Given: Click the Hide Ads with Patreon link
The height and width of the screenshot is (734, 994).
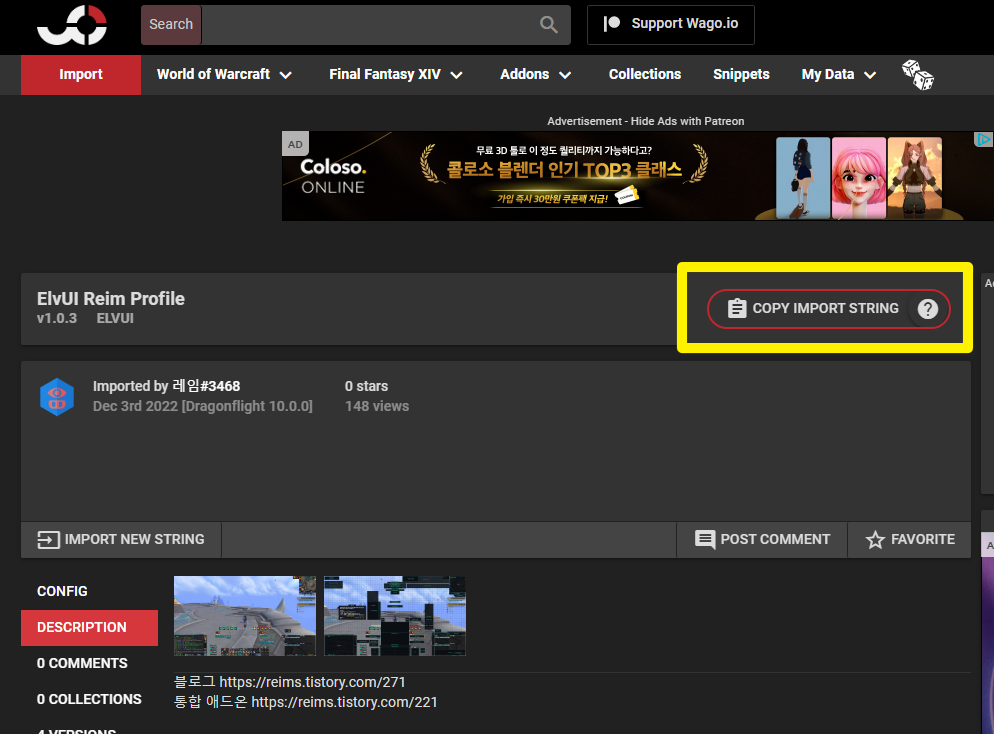Looking at the screenshot, I should pos(687,121).
